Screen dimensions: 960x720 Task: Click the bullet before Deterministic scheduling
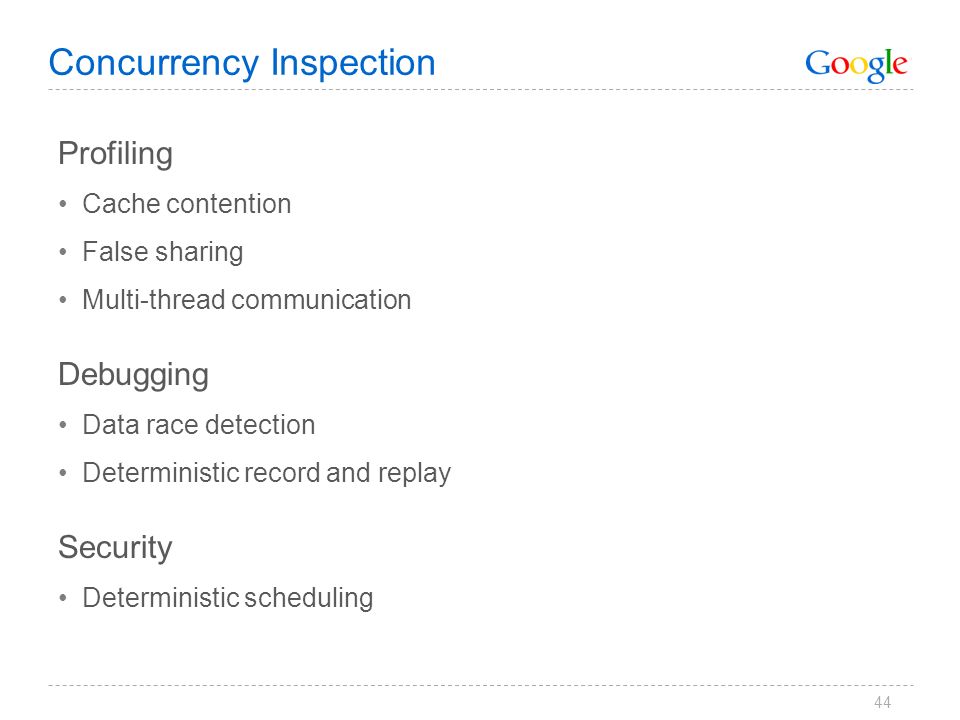62,598
